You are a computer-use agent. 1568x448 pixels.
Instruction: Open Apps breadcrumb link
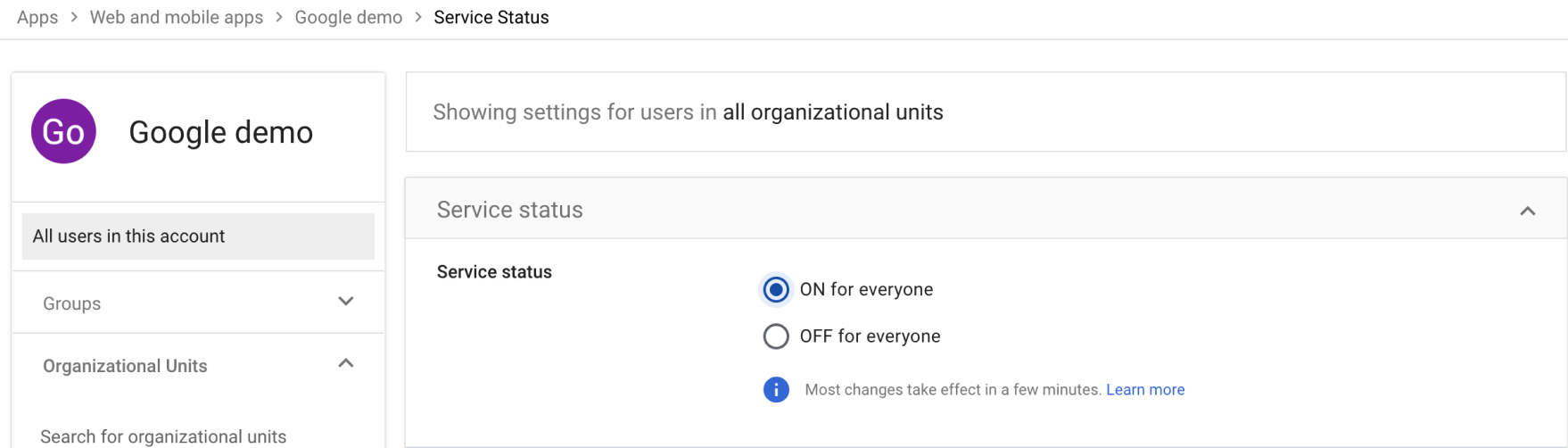[37, 18]
